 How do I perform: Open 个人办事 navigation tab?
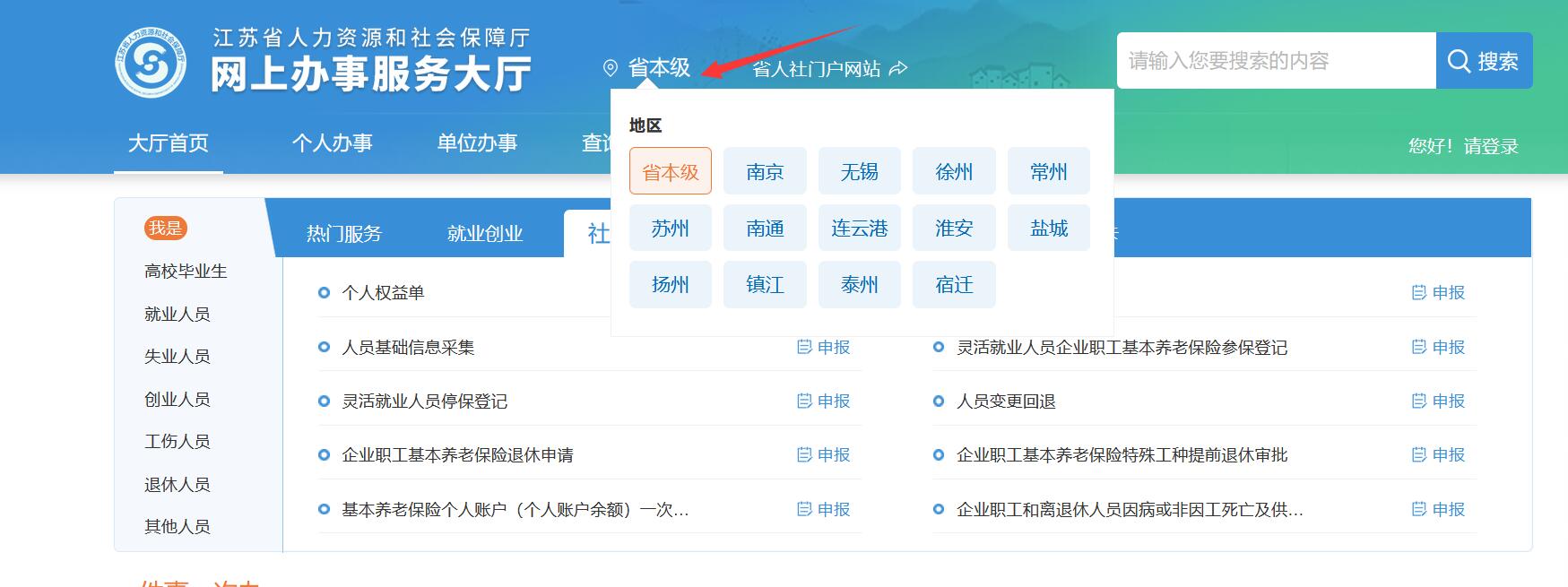point(333,142)
